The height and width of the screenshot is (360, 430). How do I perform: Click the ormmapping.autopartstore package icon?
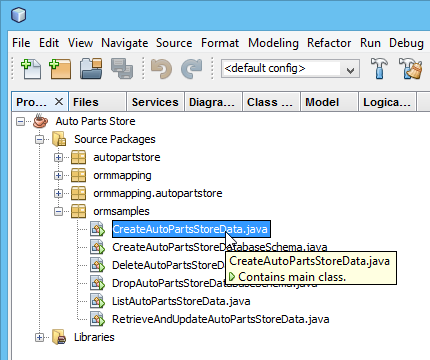[79, 193]
